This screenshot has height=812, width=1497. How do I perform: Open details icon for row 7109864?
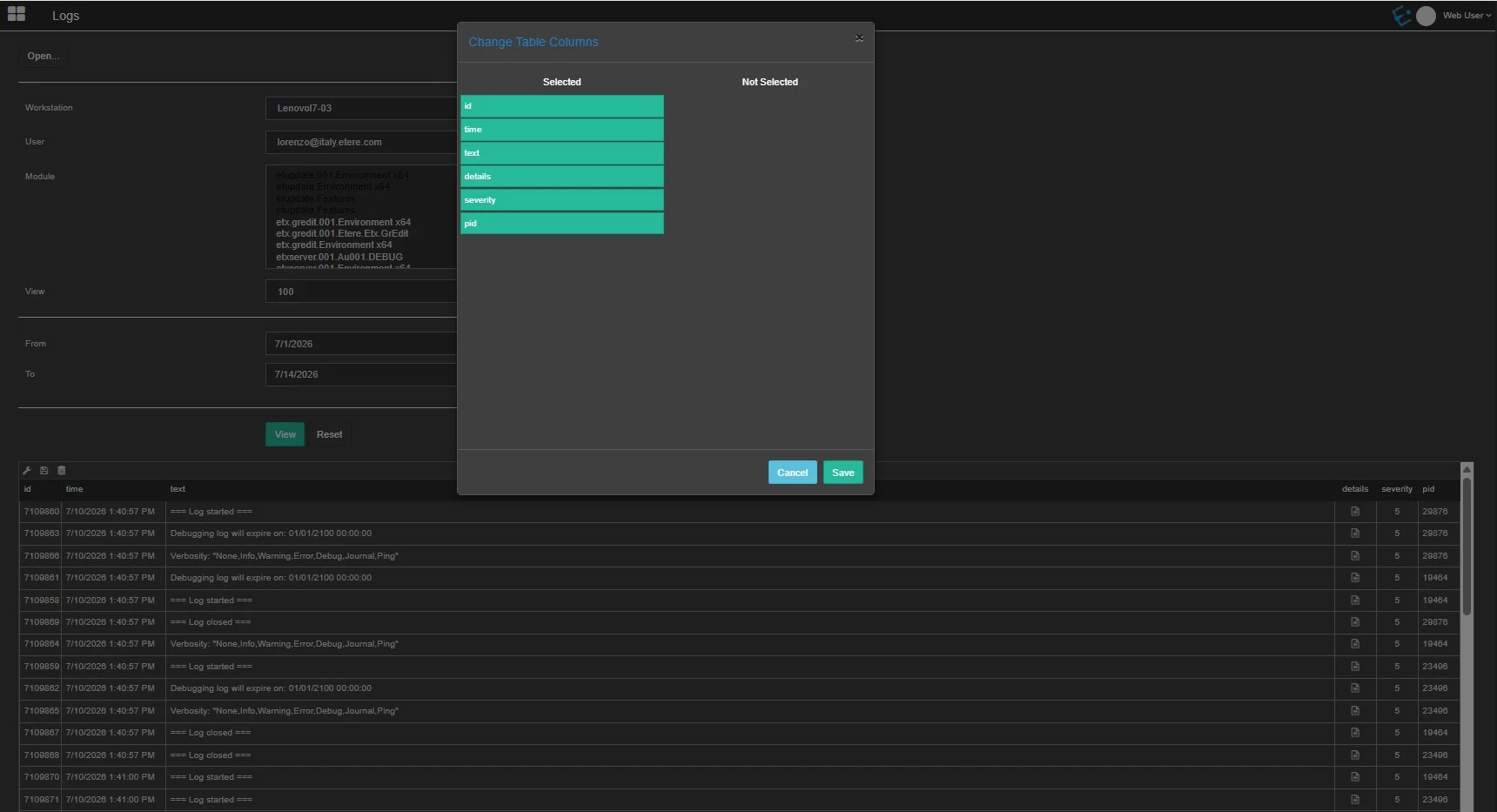pyautogui.click(x=1355, y=644)
